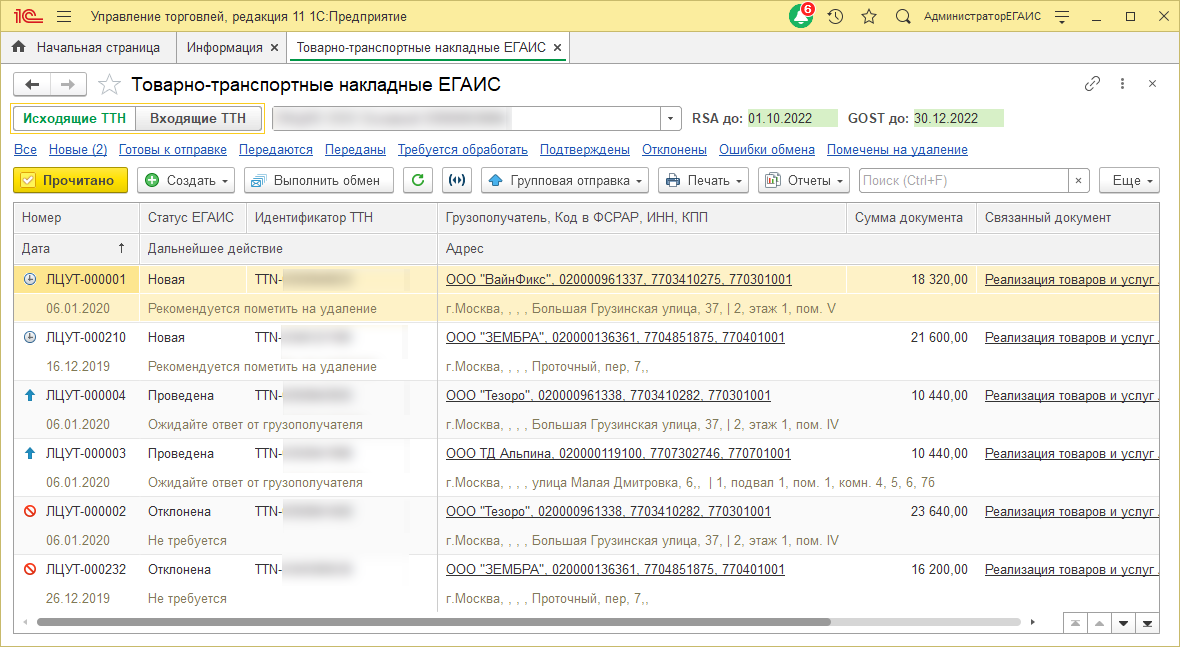Toggle the Прочитано button
This screenshot has width=1180, height=647.
tap(71, 181)
